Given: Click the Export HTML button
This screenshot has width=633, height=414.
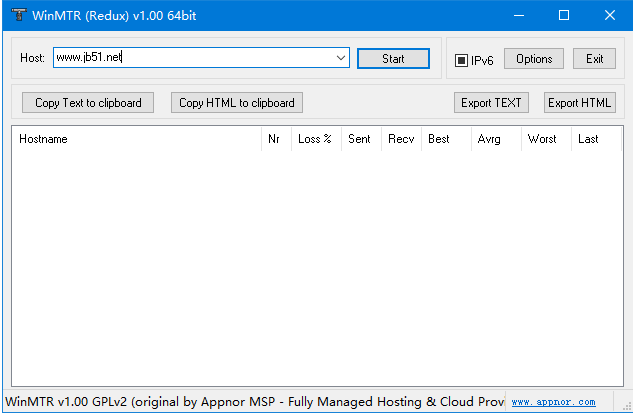Looking at the screenshot, I should point(579,102).
